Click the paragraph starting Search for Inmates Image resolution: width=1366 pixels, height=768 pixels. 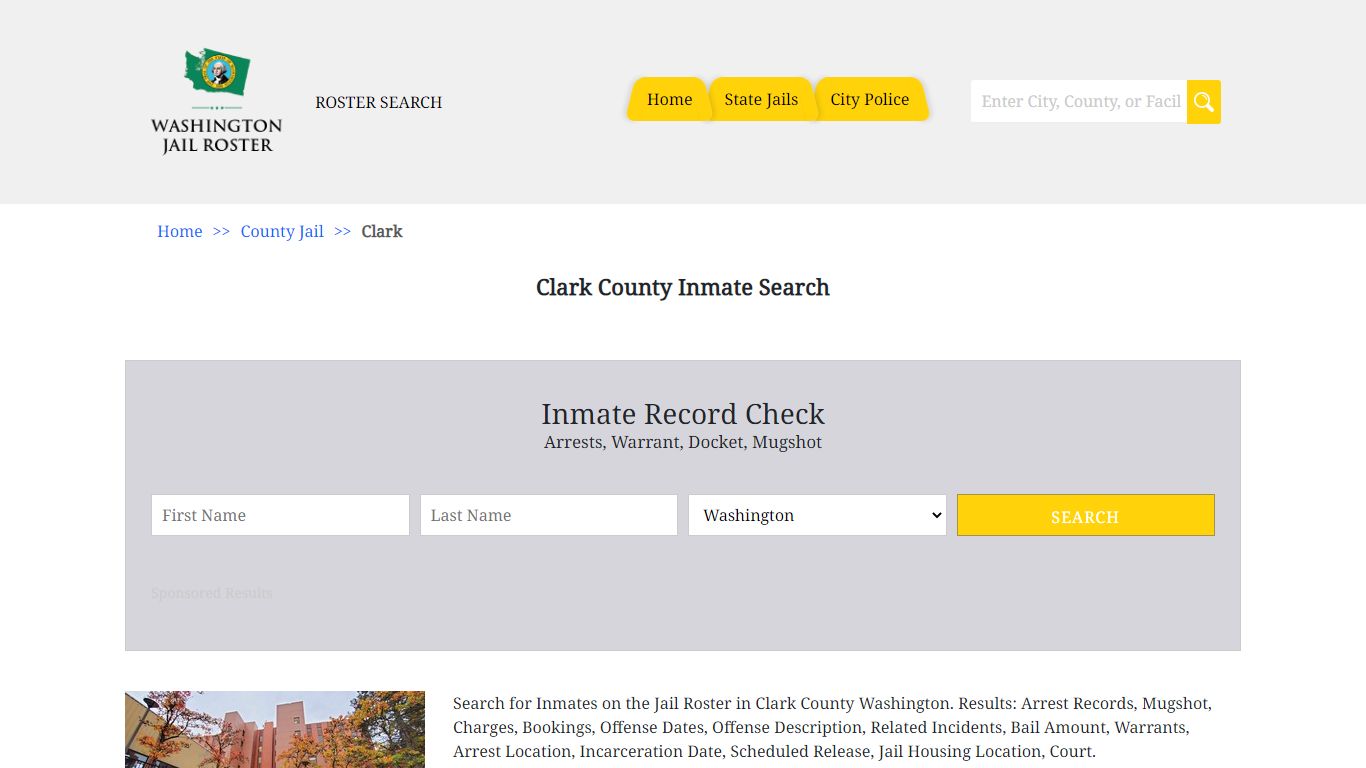[832, 727]
